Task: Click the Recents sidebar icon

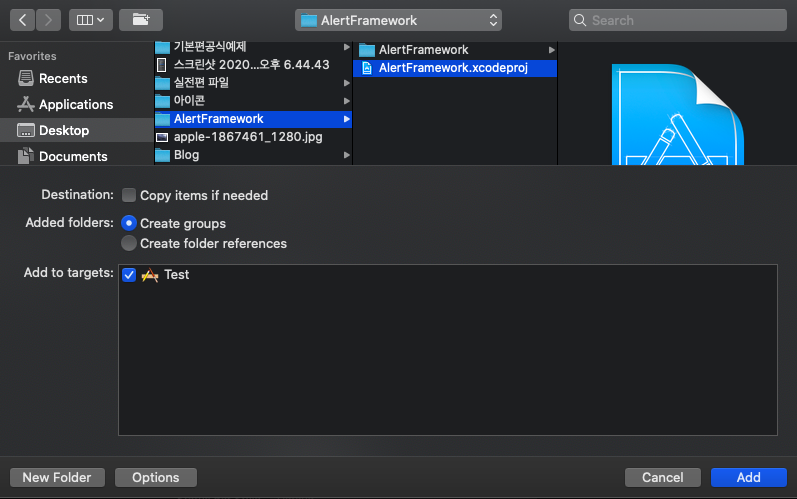Action: click(26, 78)
